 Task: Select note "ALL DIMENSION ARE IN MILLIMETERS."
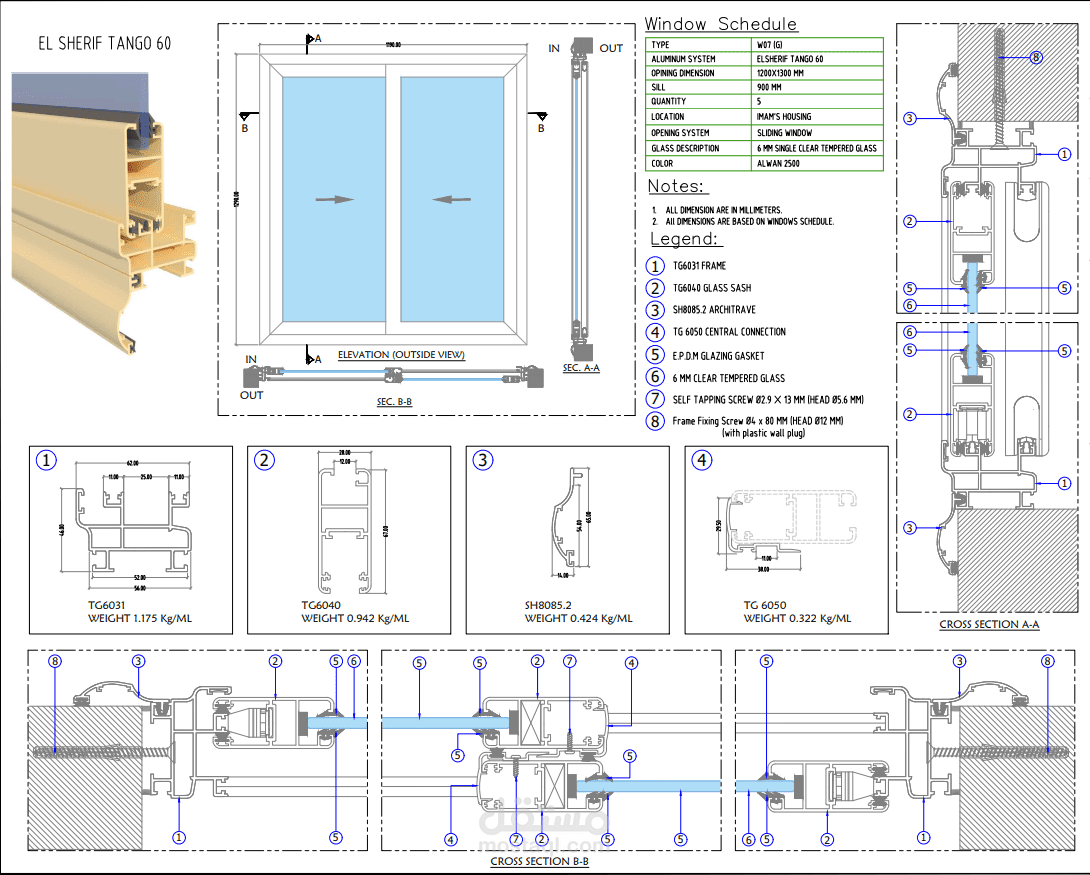point(724,210)
